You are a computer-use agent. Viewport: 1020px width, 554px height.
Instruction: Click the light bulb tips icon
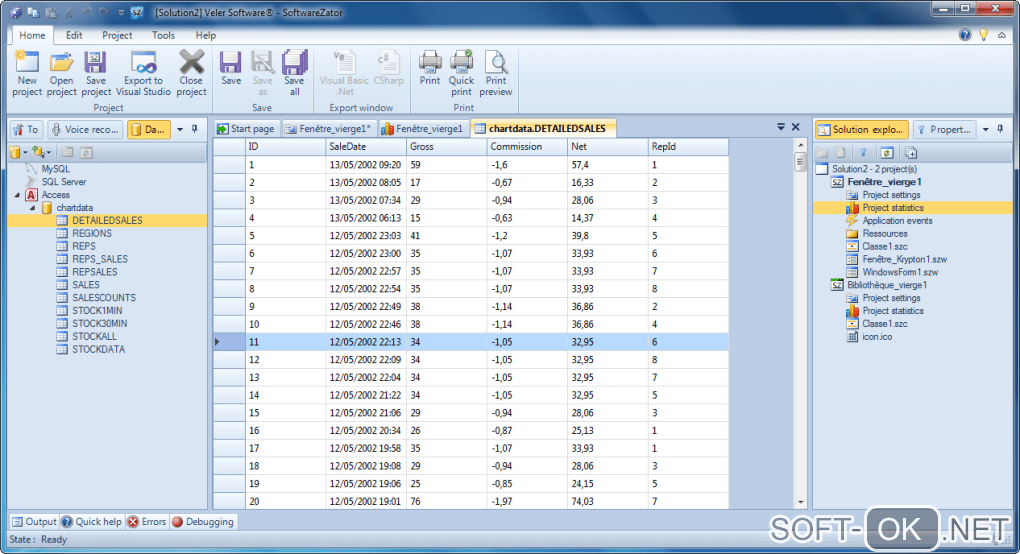pyautogui.click(x=984, y=35)
